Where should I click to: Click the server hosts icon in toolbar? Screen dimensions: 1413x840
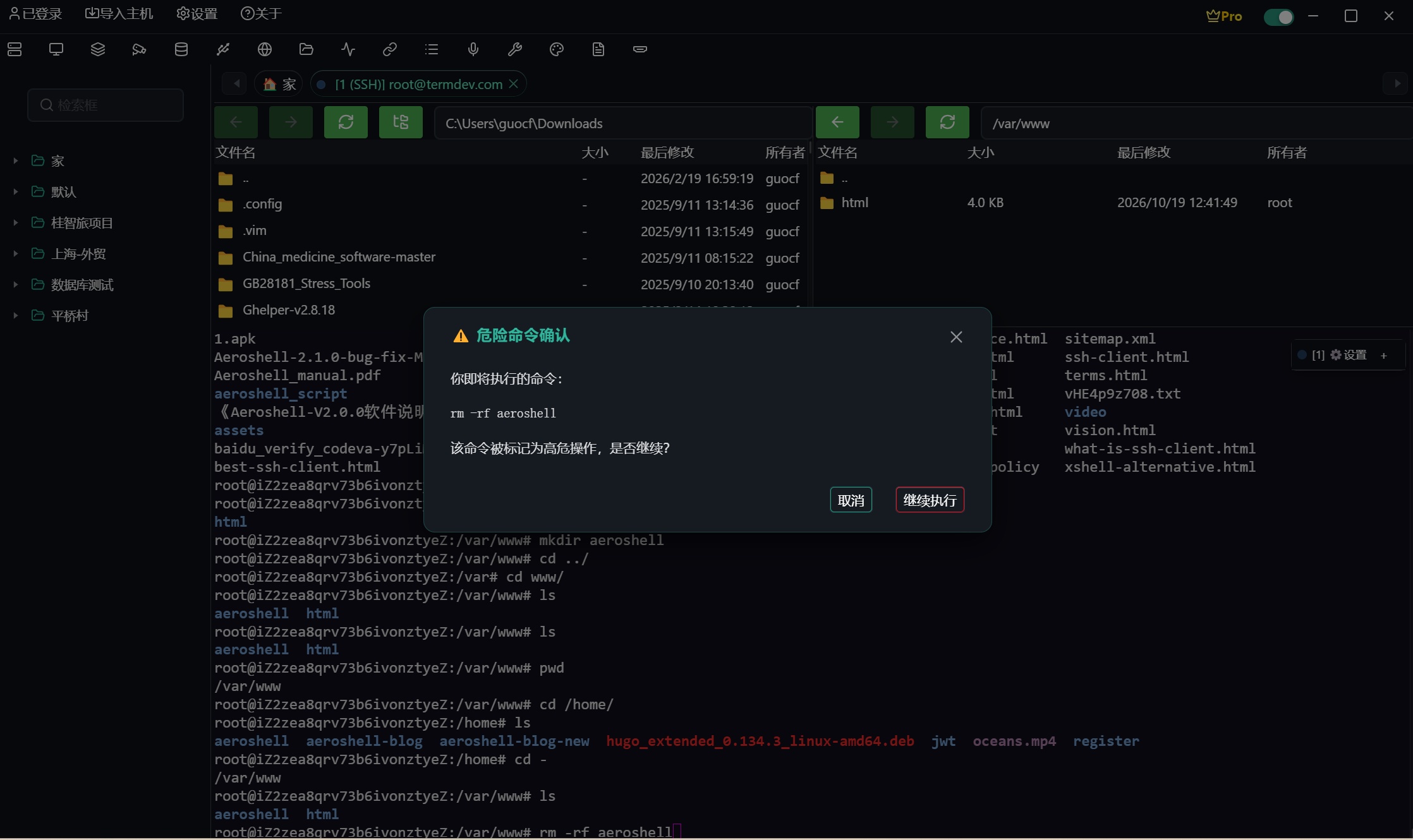click(x=15, y=49)
